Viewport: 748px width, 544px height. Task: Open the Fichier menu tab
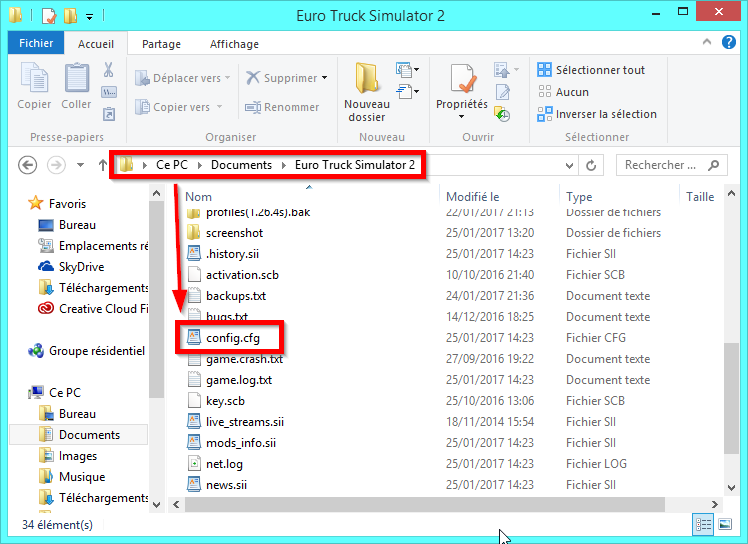click(x=36, y=43)
